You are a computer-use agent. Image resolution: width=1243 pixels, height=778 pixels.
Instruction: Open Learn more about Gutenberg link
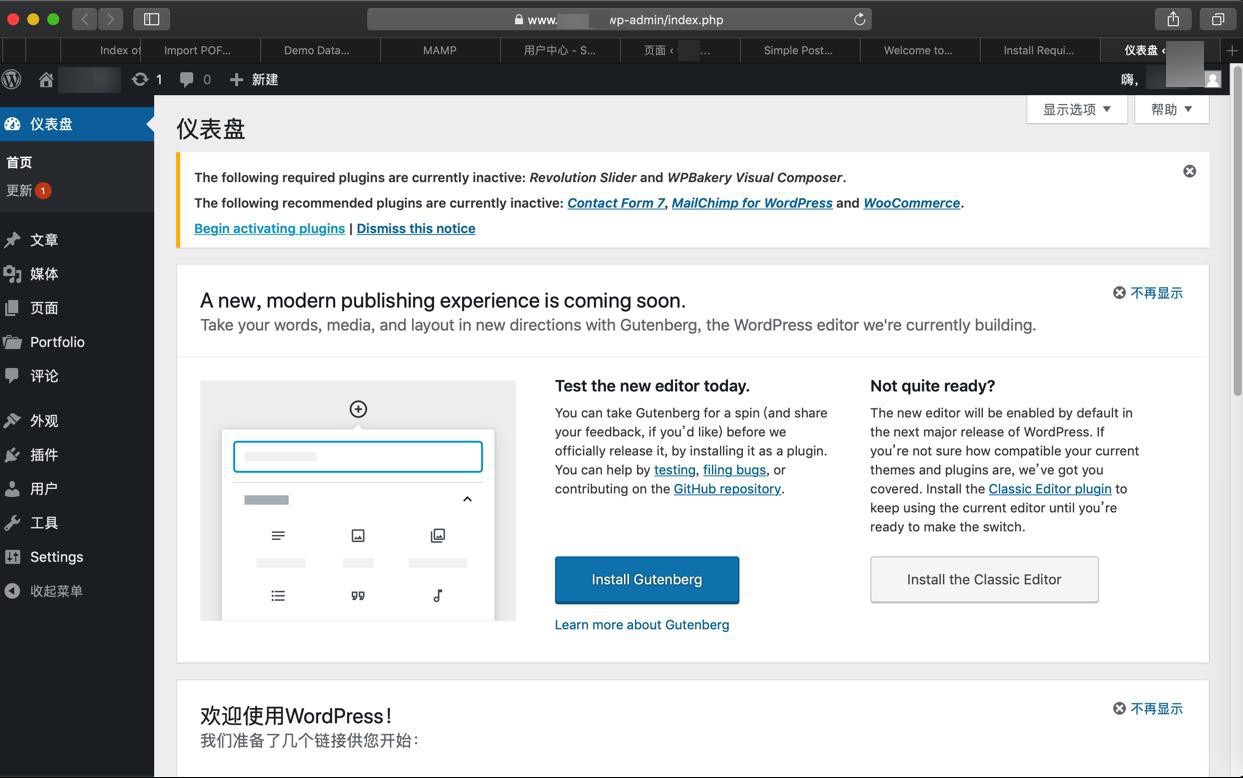coord(642,625)
